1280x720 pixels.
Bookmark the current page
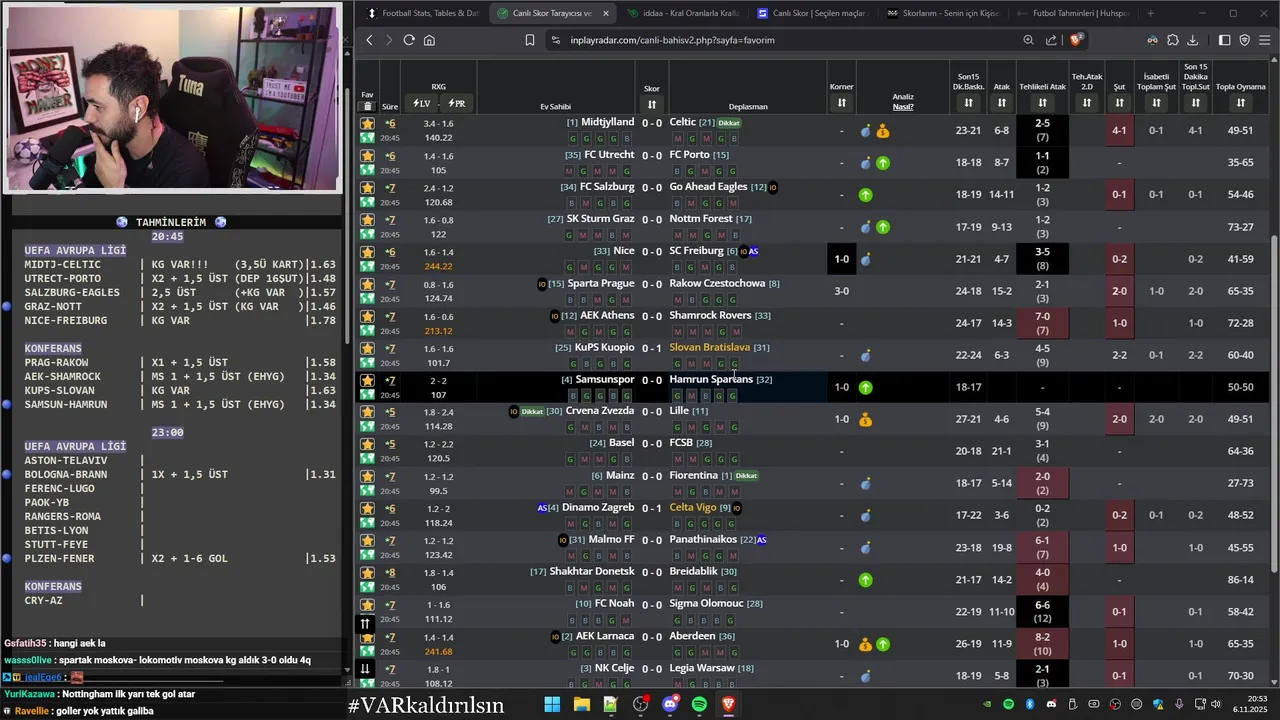[530, 40]
